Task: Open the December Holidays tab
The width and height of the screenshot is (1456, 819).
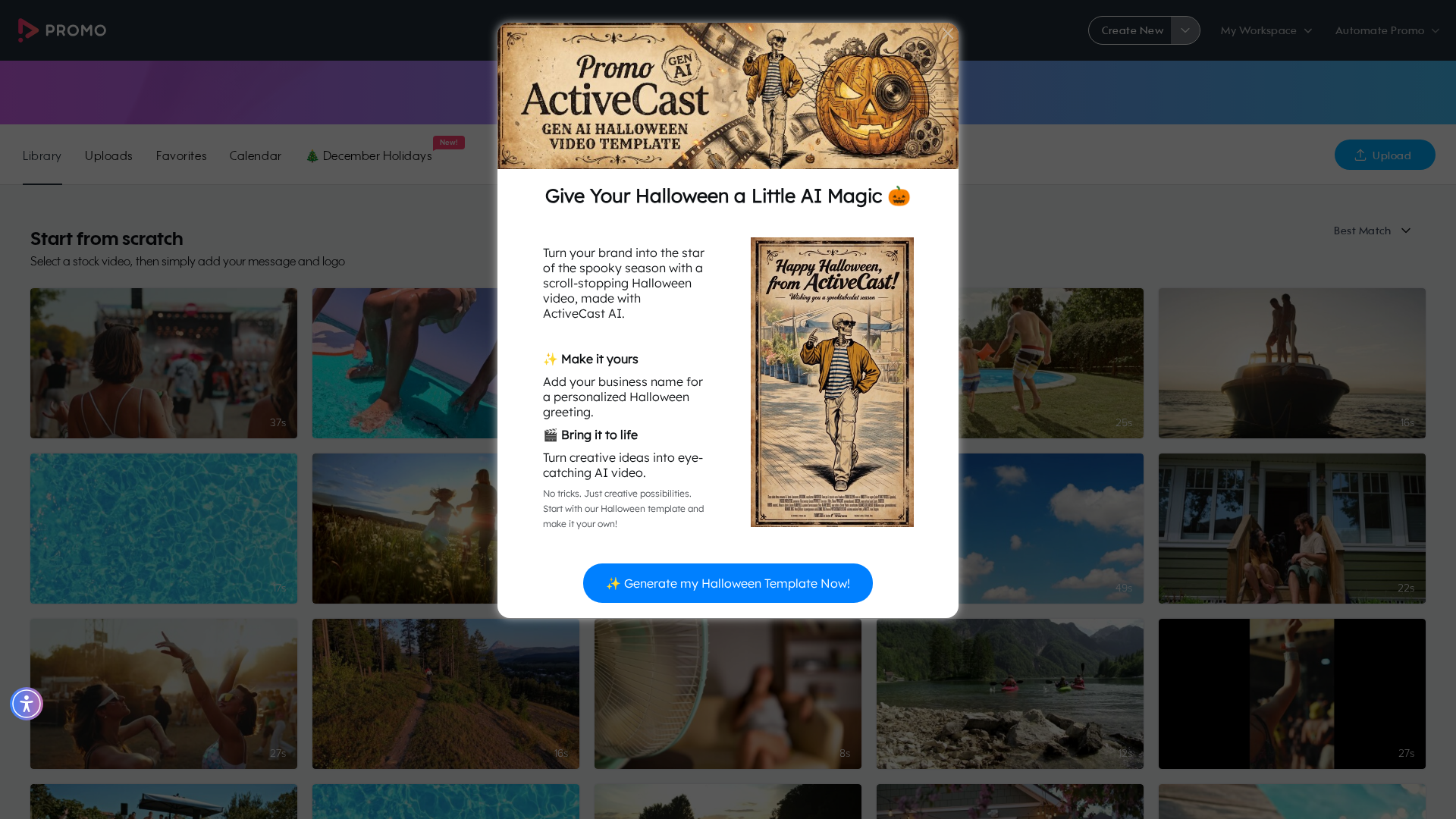Action: coord(369,155)
